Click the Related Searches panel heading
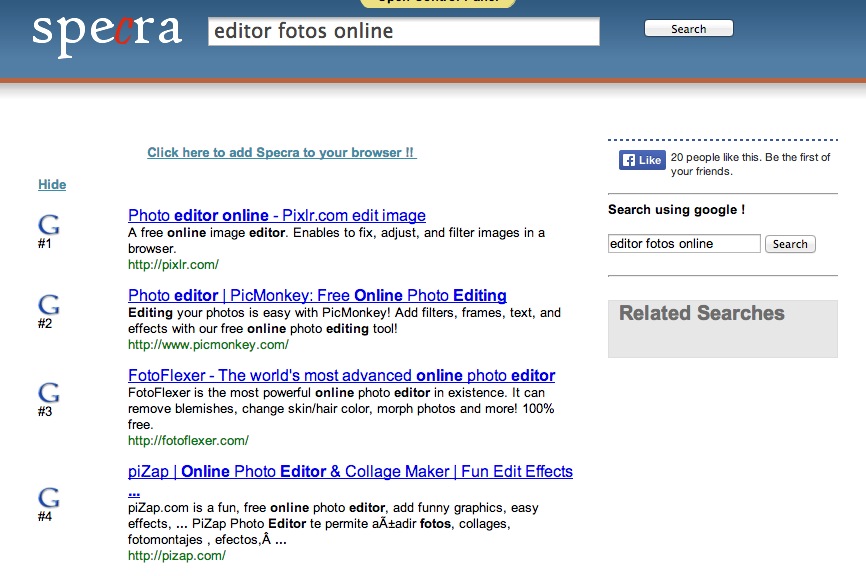Screen dimensions: 866x576 pos(701,313)
